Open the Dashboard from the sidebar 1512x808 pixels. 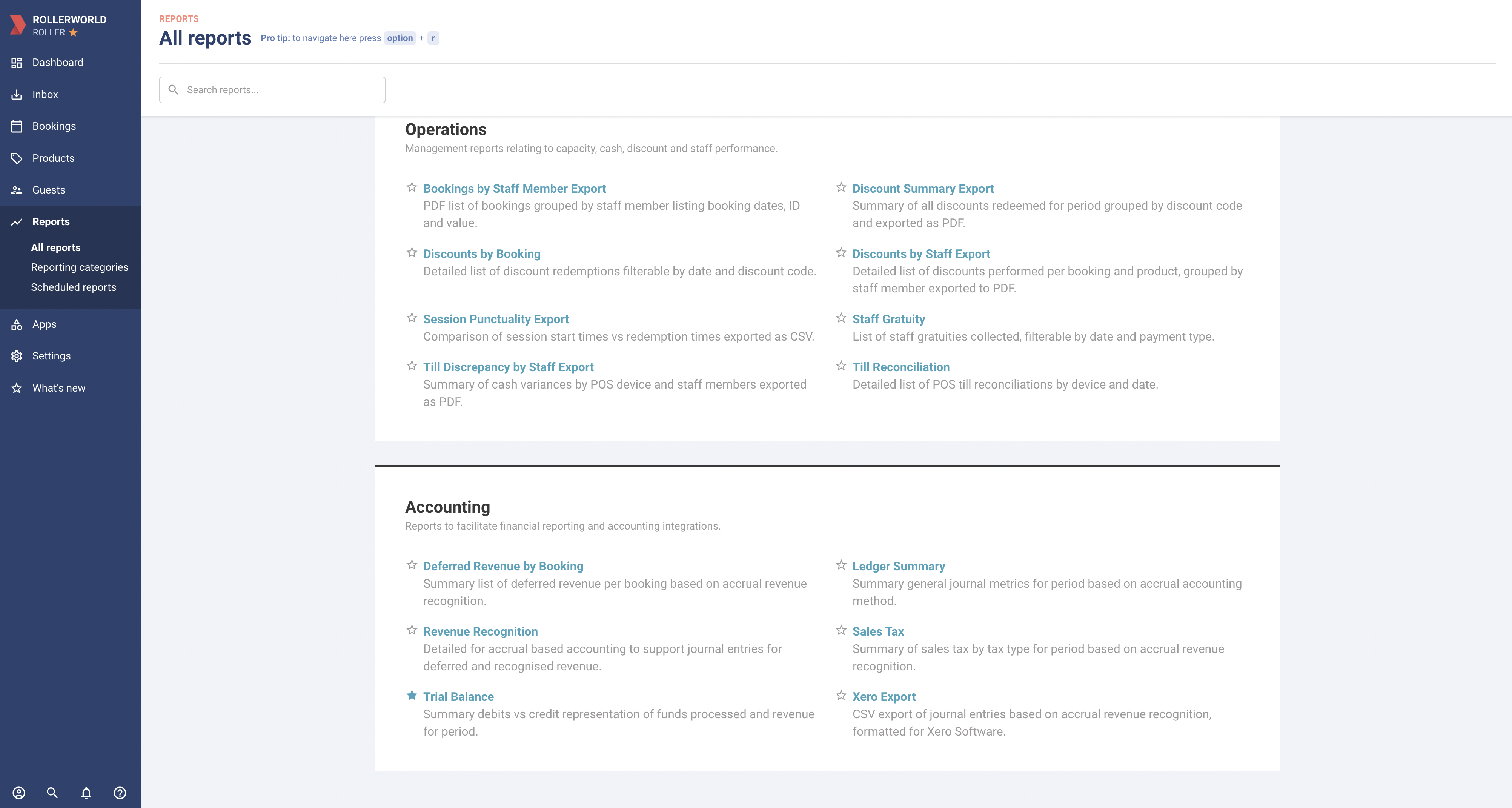[x=57, y=62]
